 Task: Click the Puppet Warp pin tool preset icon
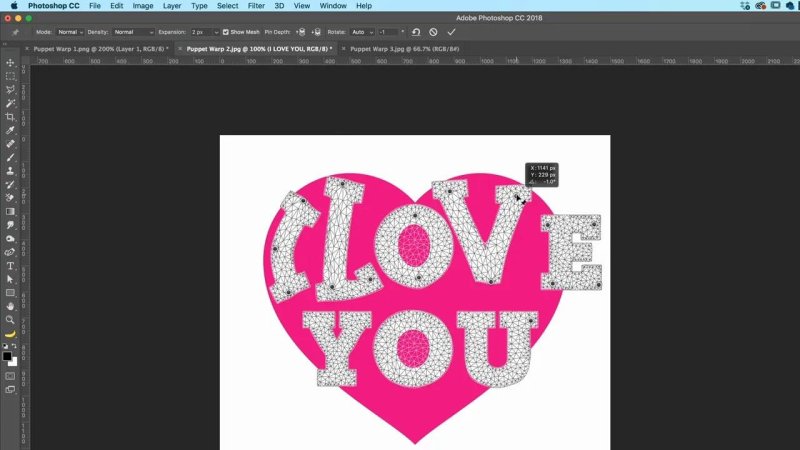coord(15,32)
